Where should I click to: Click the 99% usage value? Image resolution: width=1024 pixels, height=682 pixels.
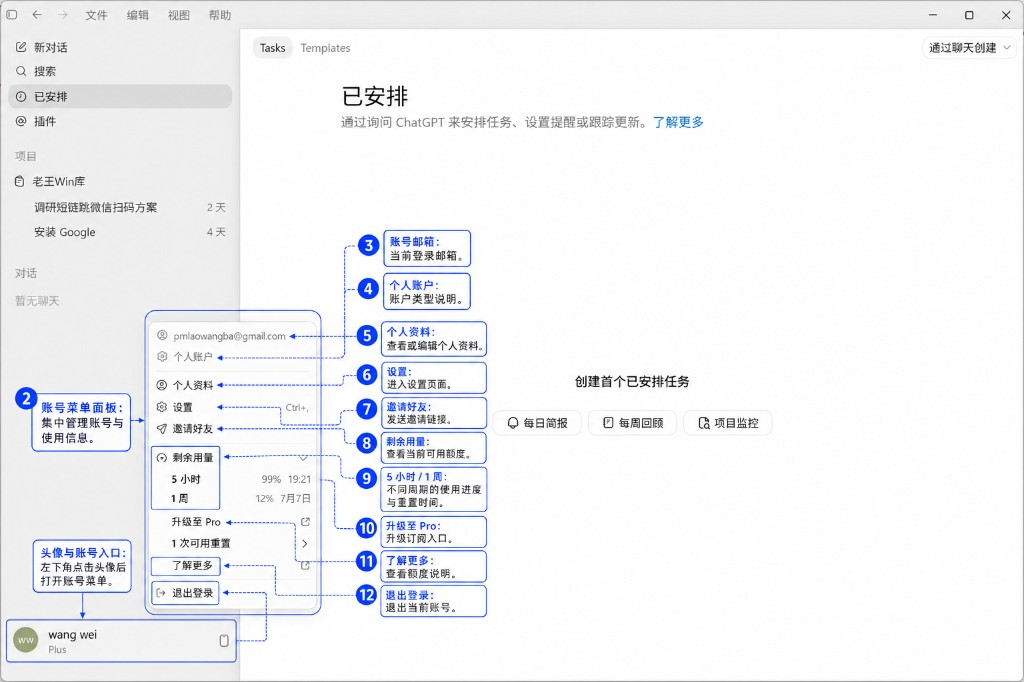tap(271, 479)
